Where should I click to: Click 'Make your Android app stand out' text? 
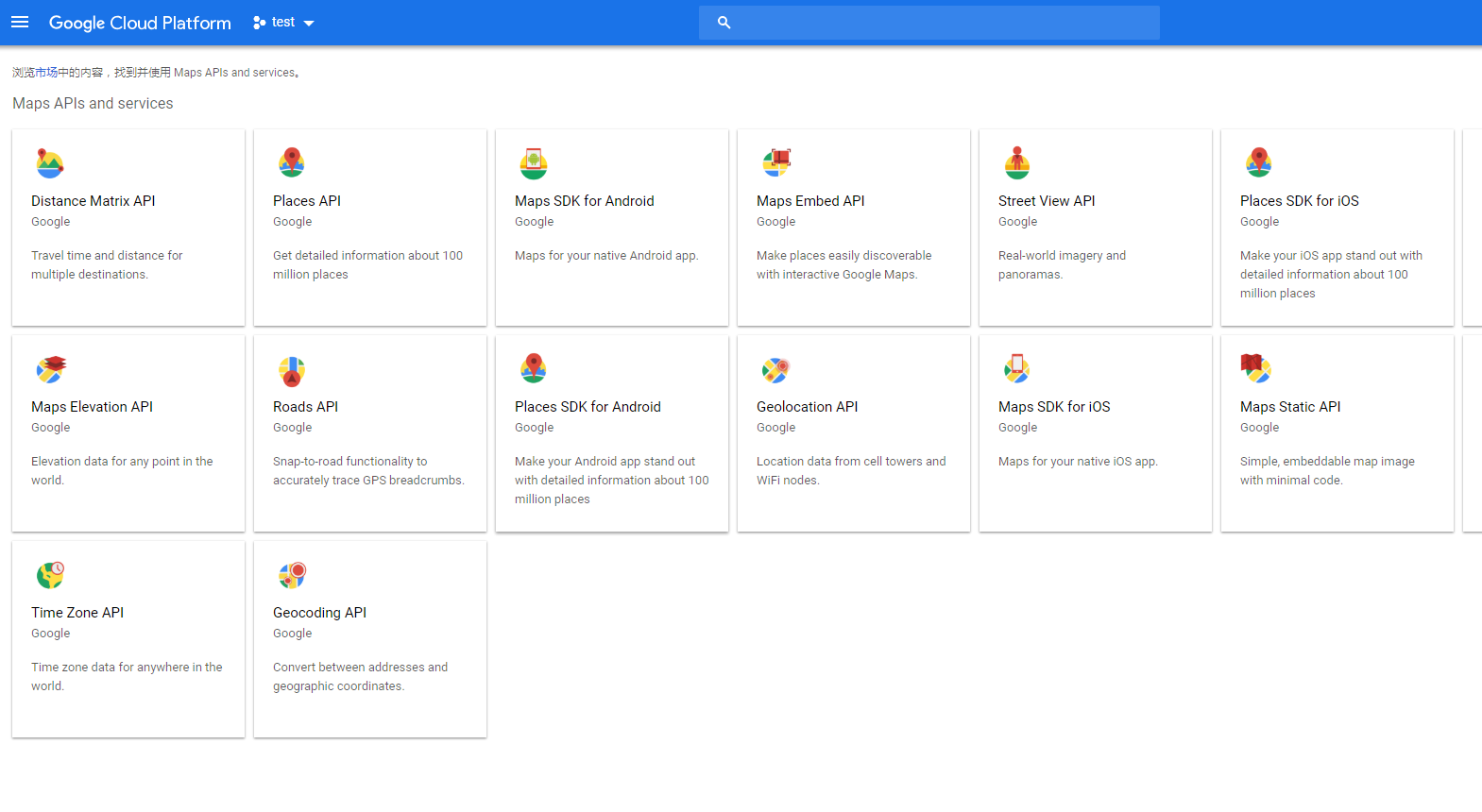605,462
